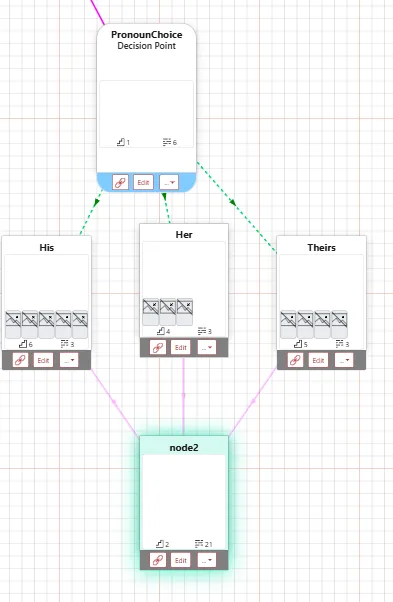Click the steps counter icon on His node
This screenshot has width=393, height=602.
pos(23,344)
